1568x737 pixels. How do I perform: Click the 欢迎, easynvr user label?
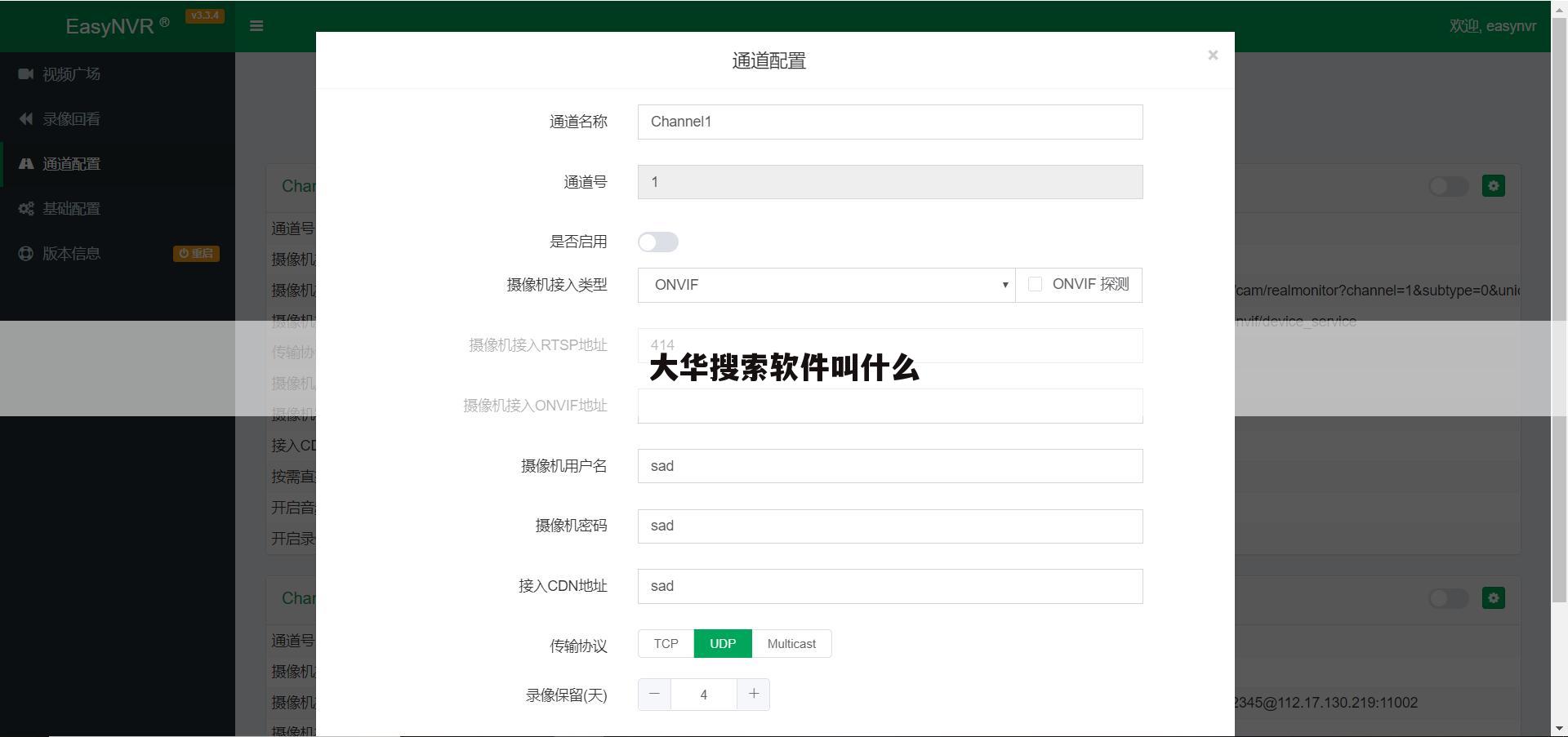(1493, 26)
